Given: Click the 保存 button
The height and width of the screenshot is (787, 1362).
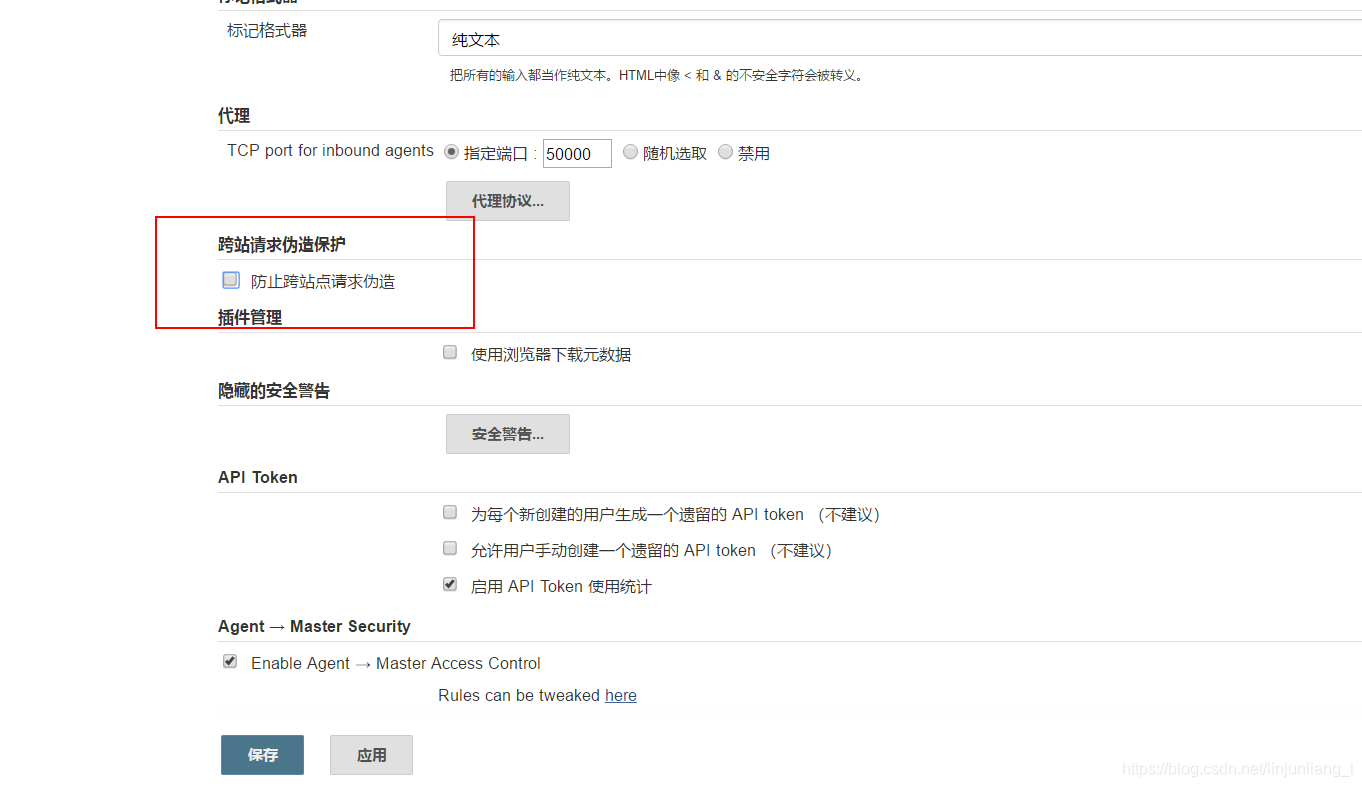Looking at the screenshot, I should [x=262, y=755].
